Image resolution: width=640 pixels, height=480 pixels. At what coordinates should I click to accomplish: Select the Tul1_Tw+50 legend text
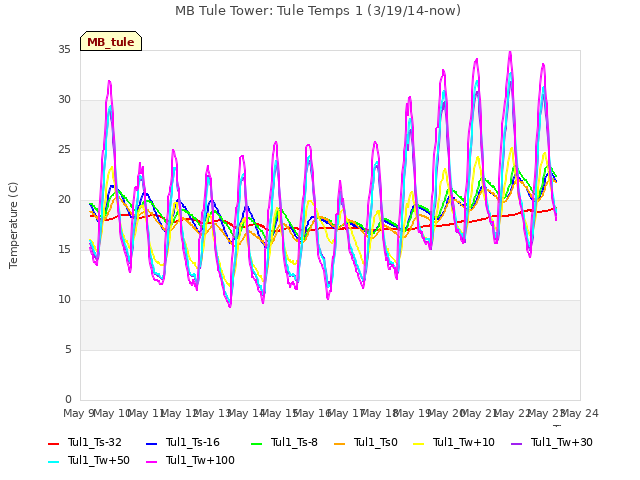click(x=99, y=460)
